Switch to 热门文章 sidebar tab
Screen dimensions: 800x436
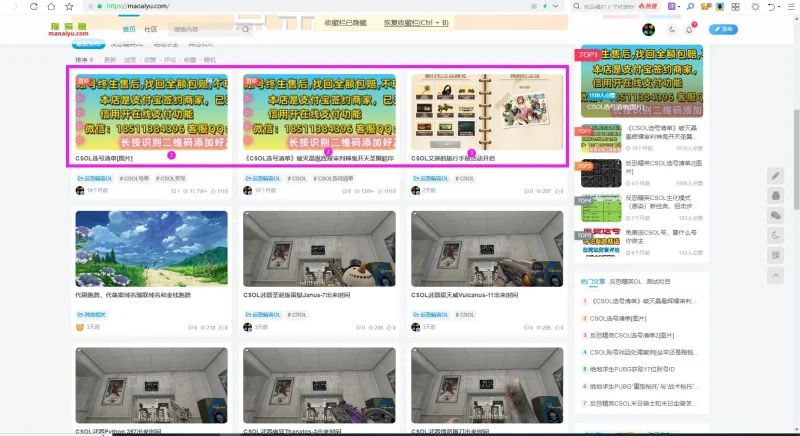[593, 281]
